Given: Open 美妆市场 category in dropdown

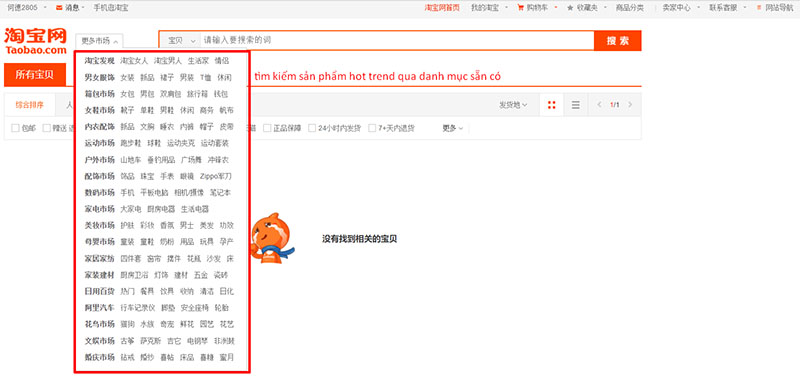Looking at the screenshot, I should [99, 225].
